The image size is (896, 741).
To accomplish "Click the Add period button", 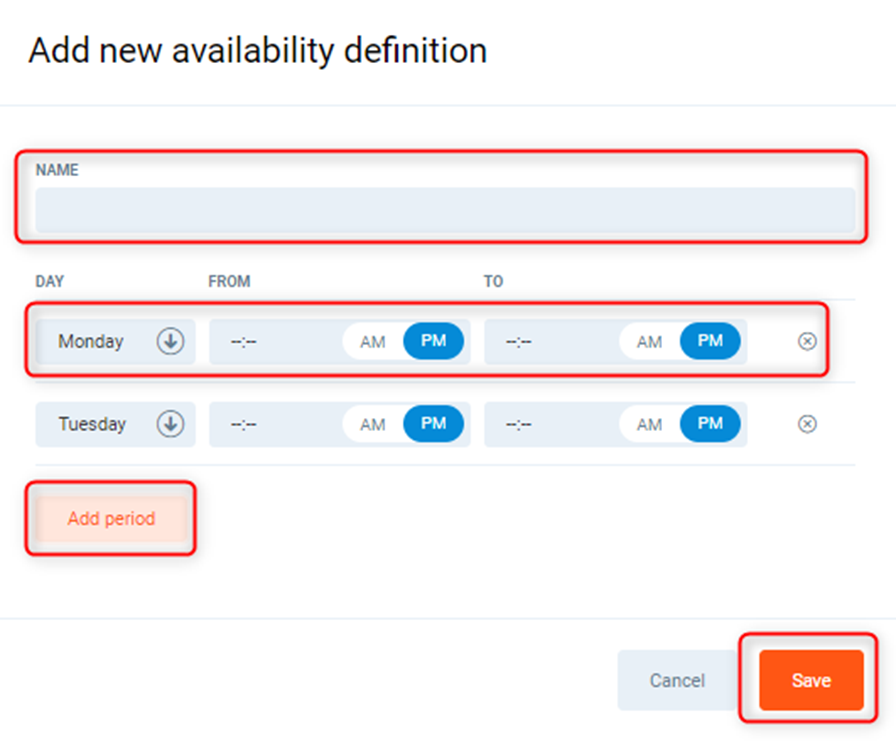I will point(111,519).
